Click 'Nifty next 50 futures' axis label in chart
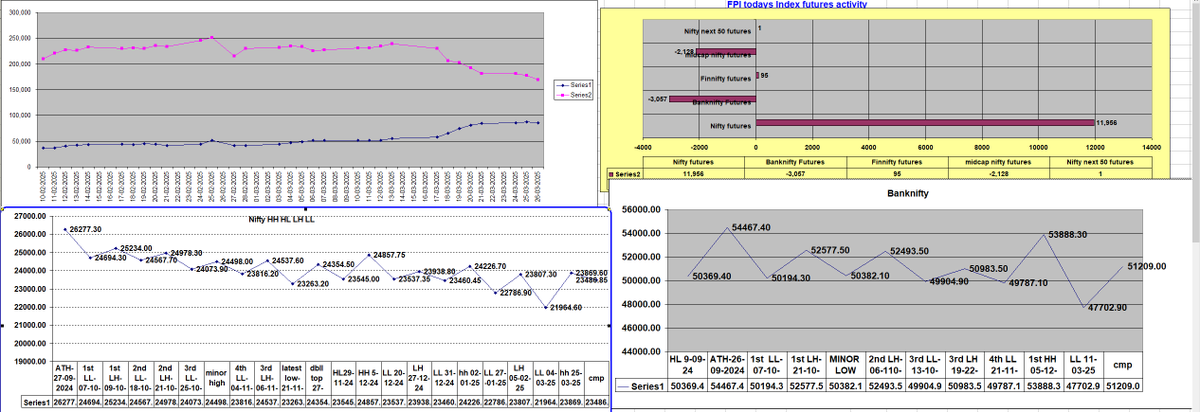1200x412 pixels. coord(717,31)
